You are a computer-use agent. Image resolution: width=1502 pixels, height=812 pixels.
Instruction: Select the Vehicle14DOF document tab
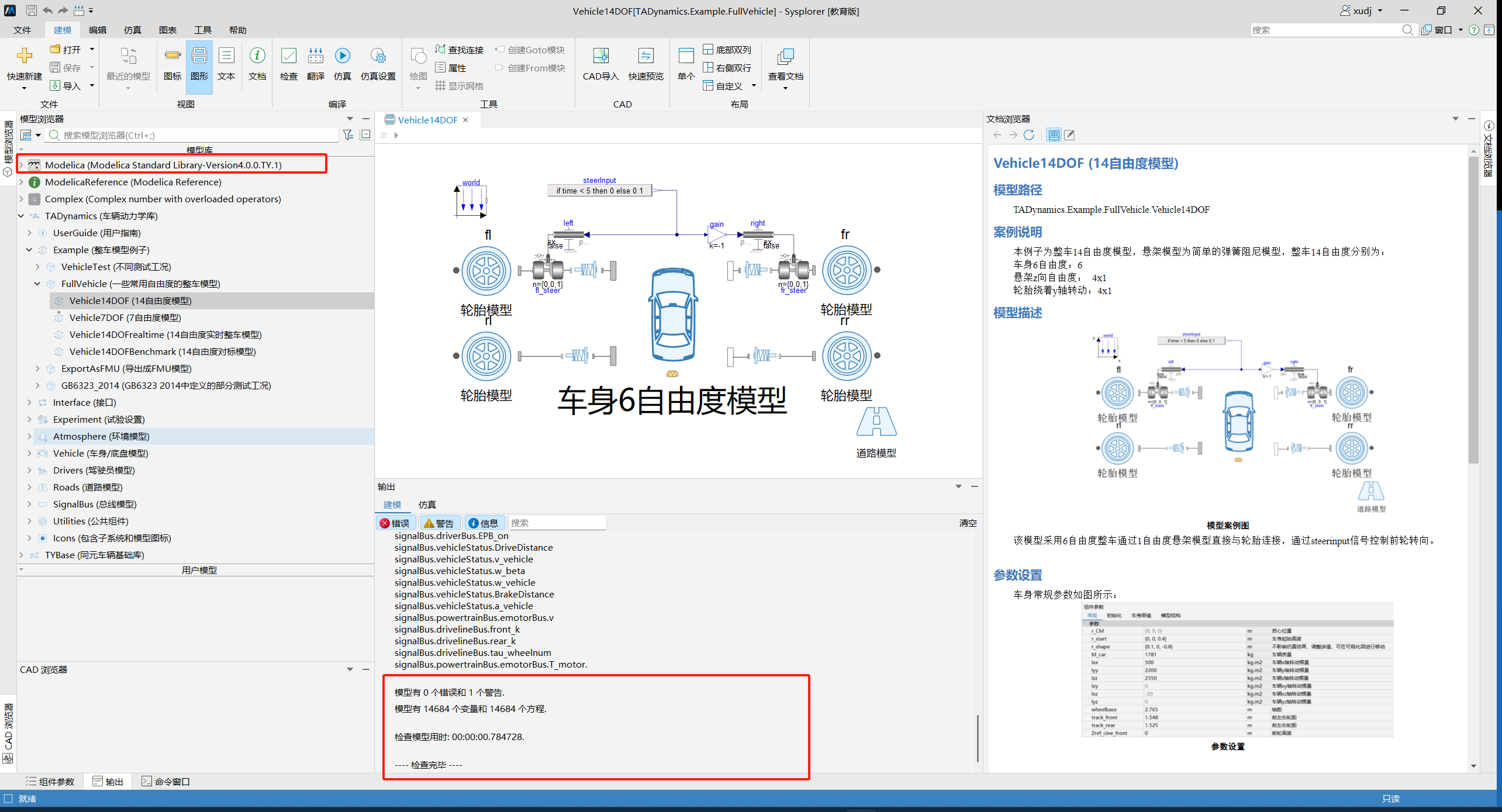(x=427, y=120)
